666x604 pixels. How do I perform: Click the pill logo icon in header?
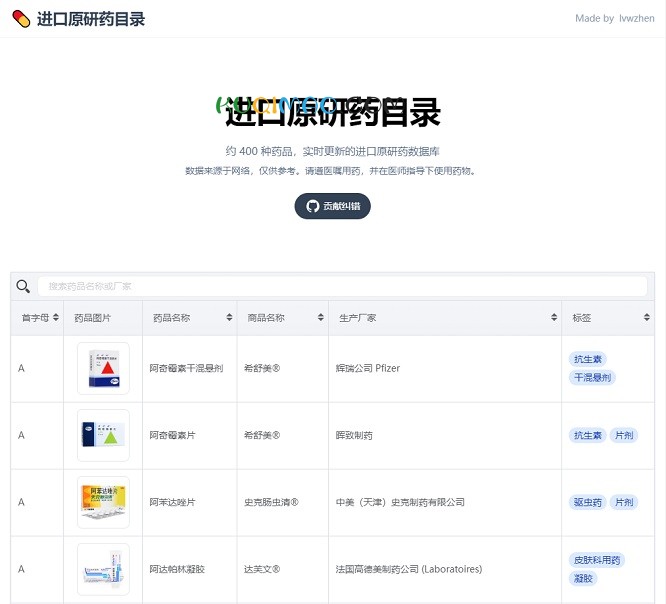point(21,19)
